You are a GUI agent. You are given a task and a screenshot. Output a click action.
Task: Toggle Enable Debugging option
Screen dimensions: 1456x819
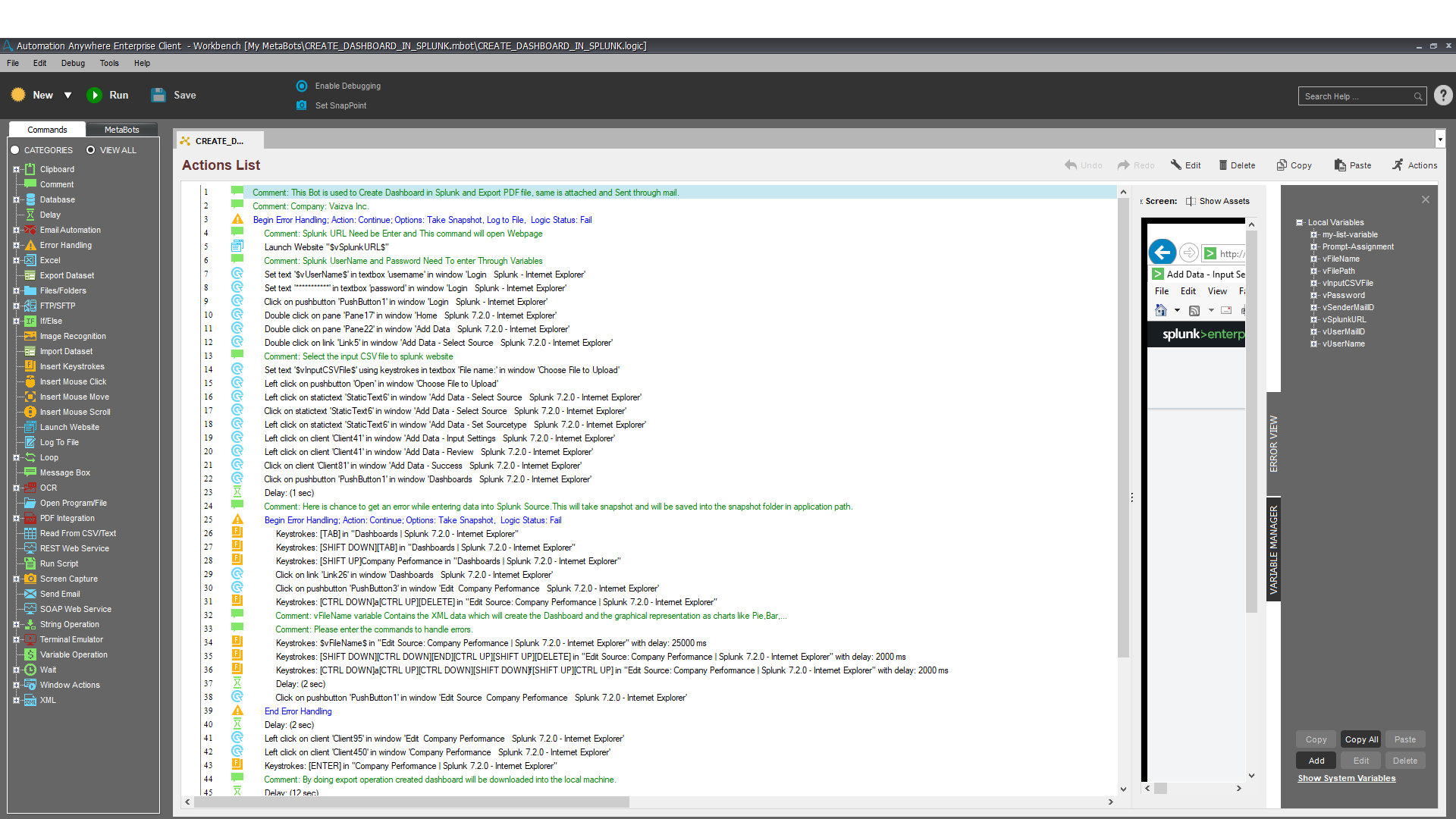(302, 86)
